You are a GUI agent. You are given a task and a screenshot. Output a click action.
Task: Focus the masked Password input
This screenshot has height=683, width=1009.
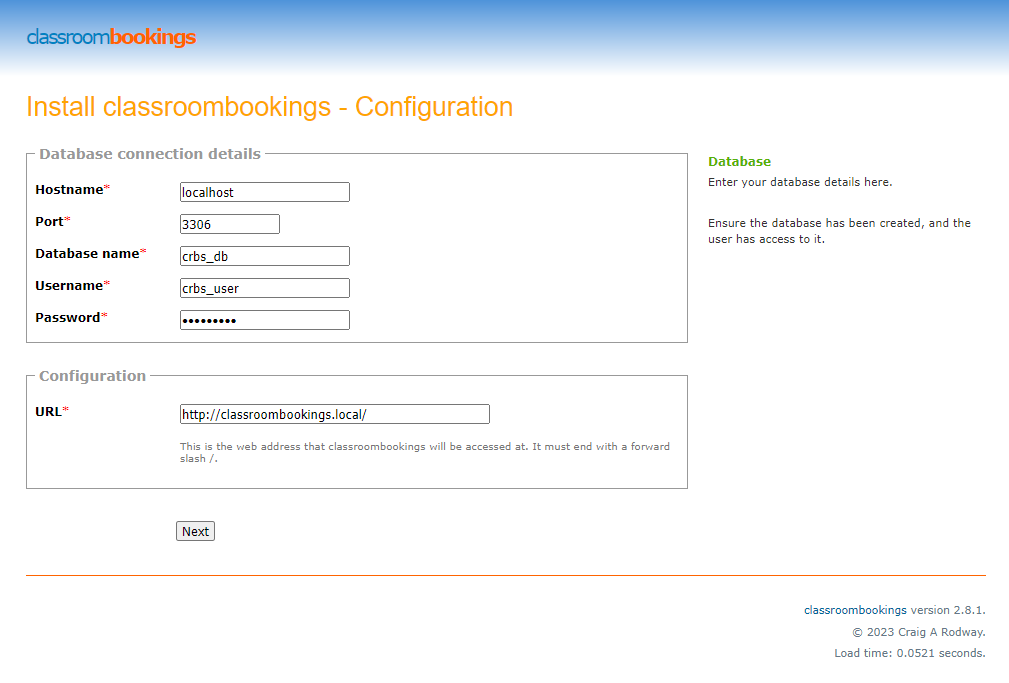264,320
